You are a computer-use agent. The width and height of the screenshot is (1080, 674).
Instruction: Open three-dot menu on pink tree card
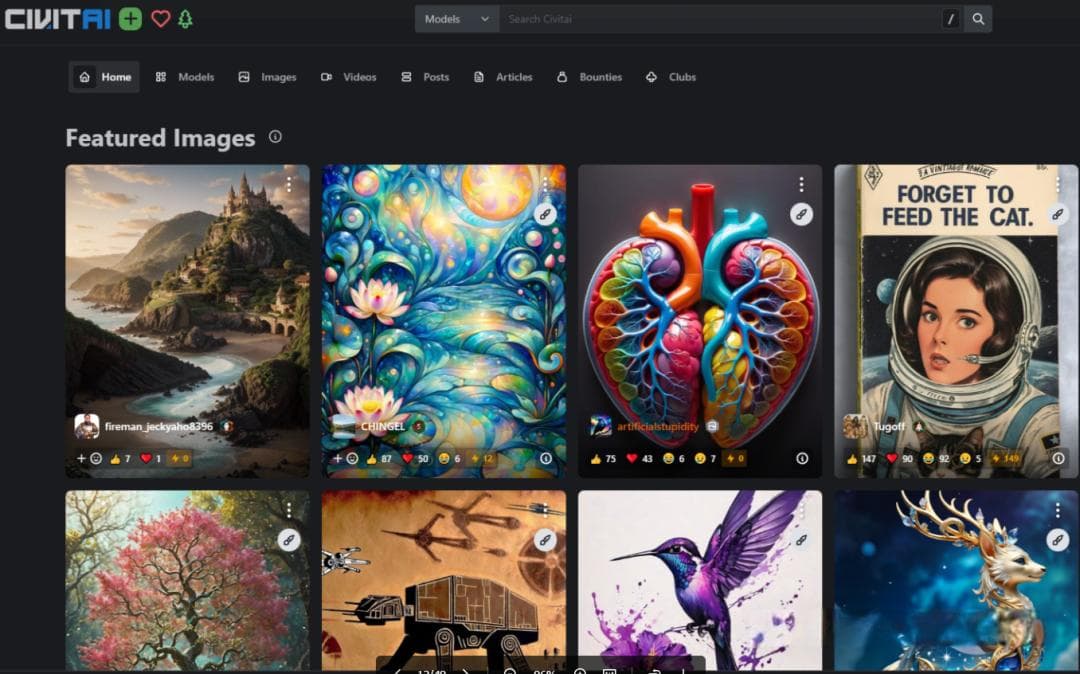point(289,510)
